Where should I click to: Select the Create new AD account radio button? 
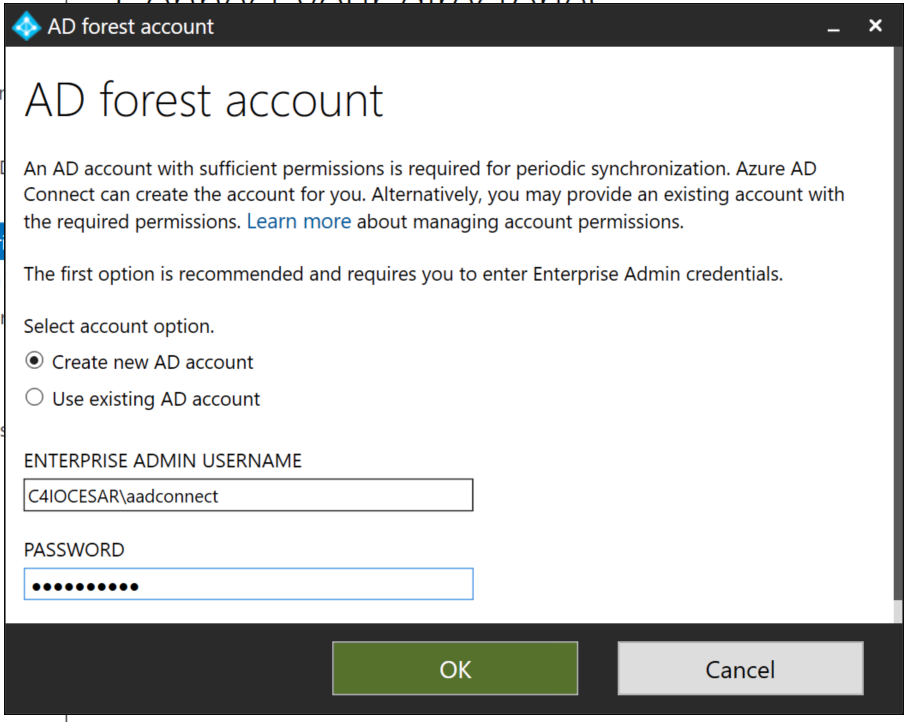(x=35, y=361)
